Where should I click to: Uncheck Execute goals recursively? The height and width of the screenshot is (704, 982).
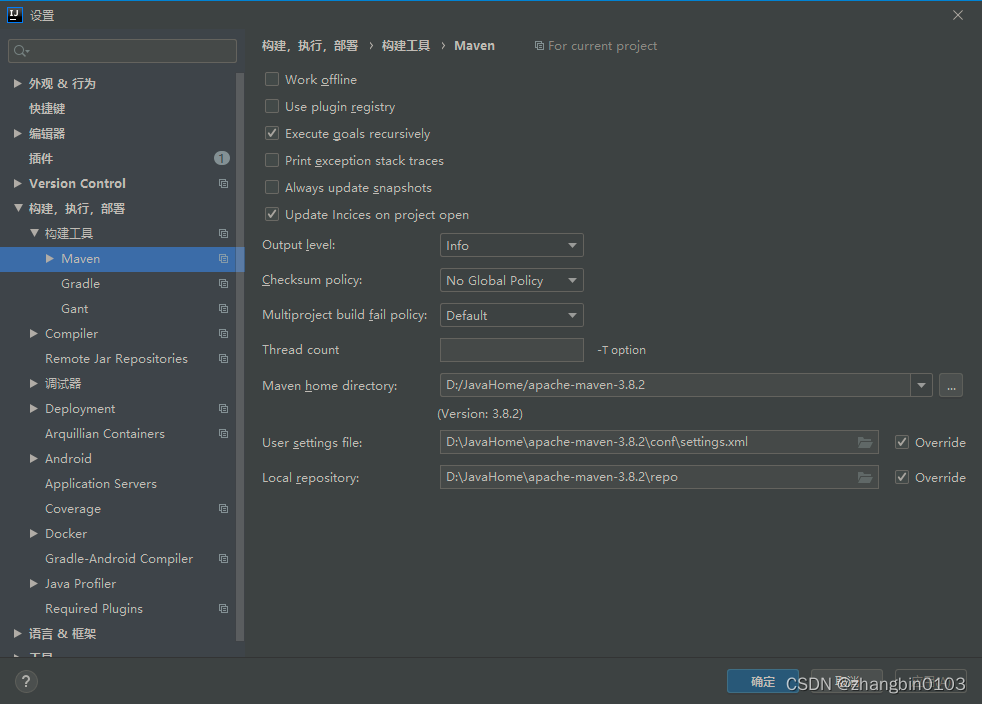(x=272, y=133)
